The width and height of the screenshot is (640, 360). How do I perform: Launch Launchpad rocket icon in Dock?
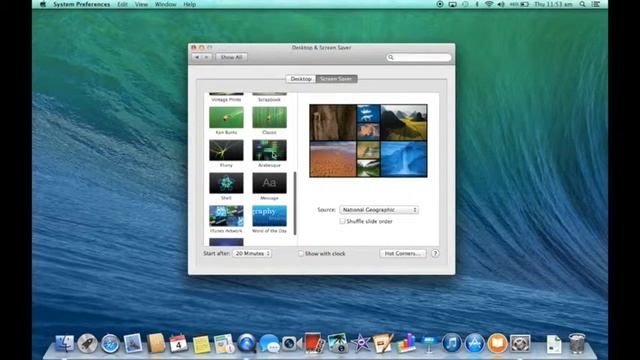pyautogui.click(x=87, y=343)
